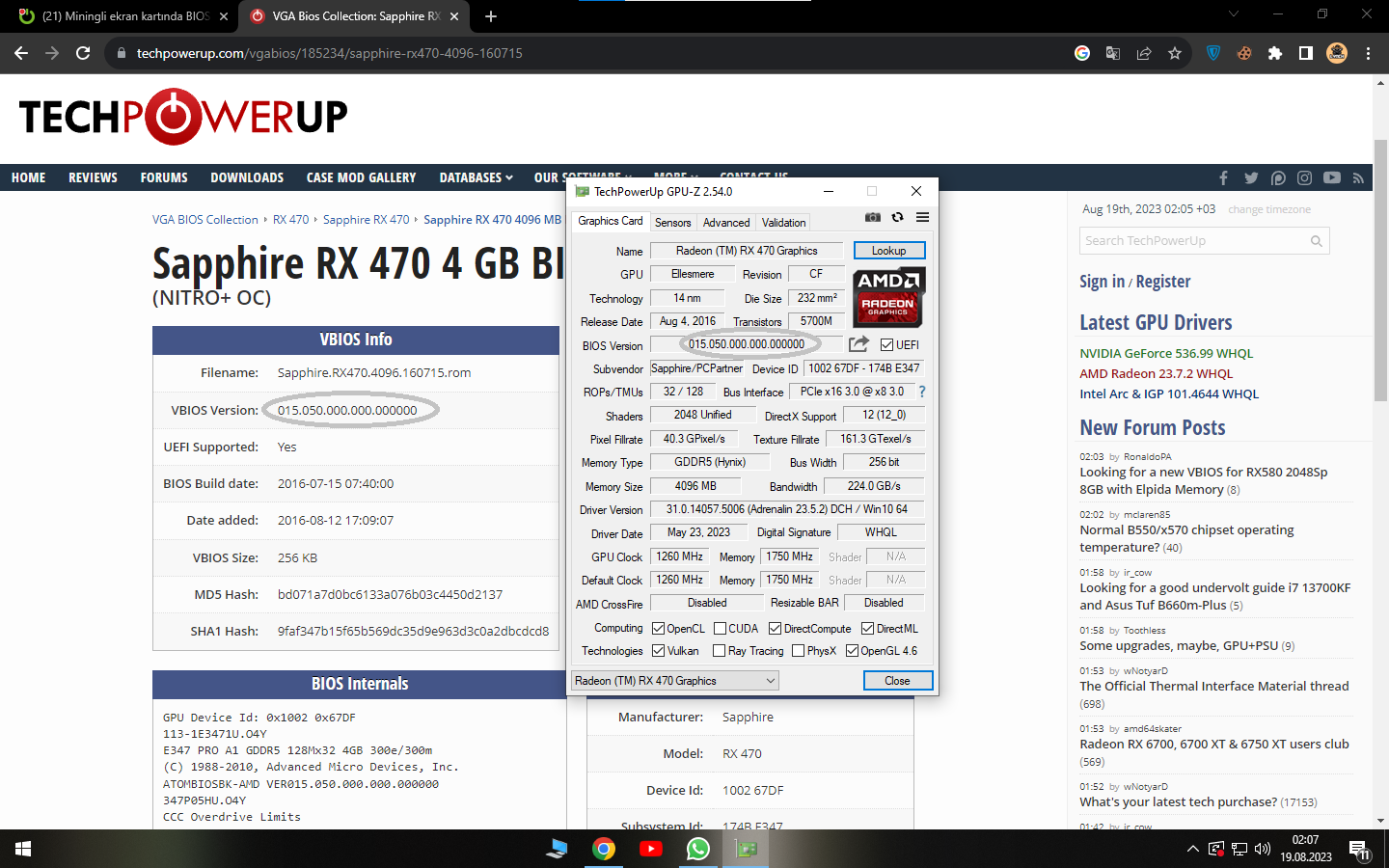Go back with the browser back arrow
Screen dimensions: 1389x868
tap(21, 53)
